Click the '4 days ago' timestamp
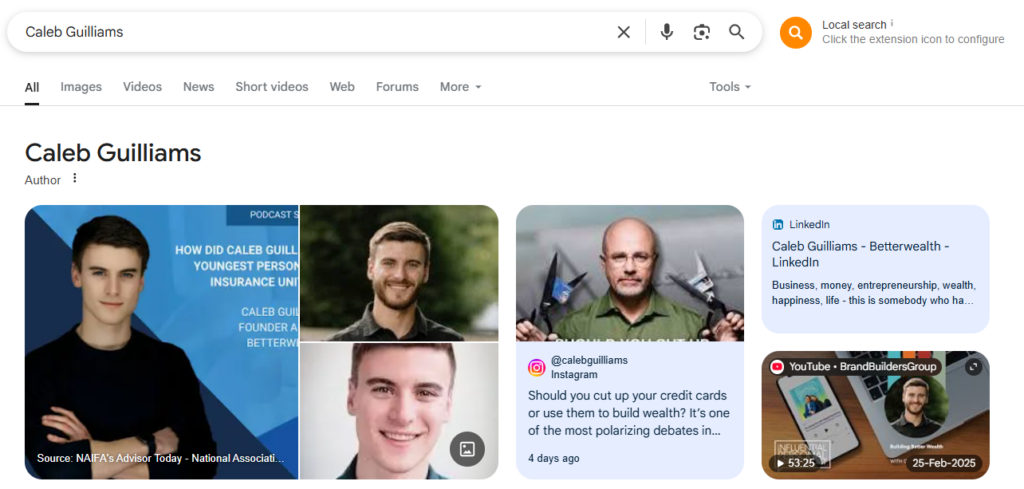The width and height of the screenshot is (1024, 489). [553, 458]
